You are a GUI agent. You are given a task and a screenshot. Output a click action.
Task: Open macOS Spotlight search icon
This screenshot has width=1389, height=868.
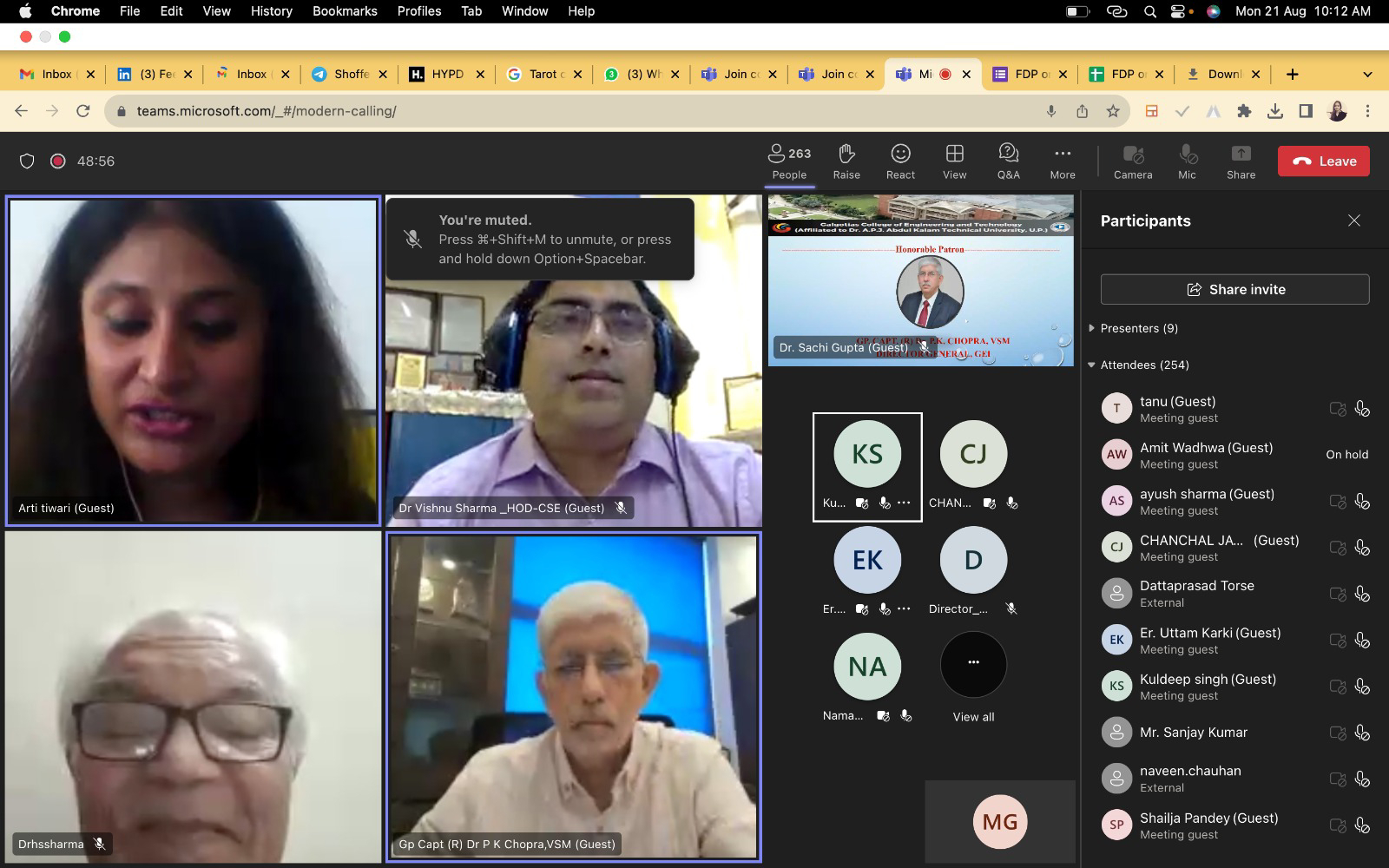(x=1150, y=11)
